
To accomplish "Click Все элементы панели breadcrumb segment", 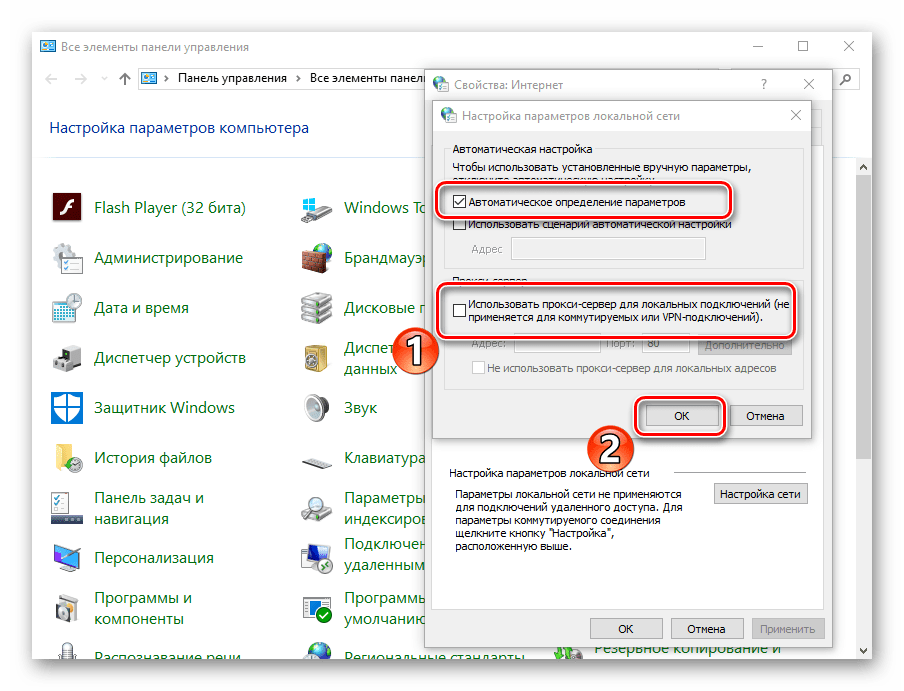I will point(367,78).
